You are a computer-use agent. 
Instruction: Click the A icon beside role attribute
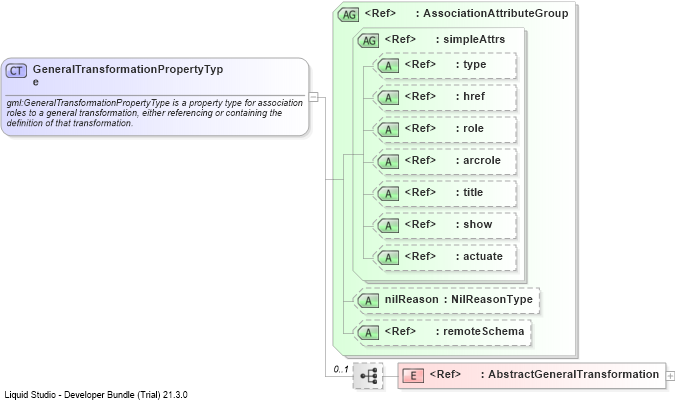[388, 130]
